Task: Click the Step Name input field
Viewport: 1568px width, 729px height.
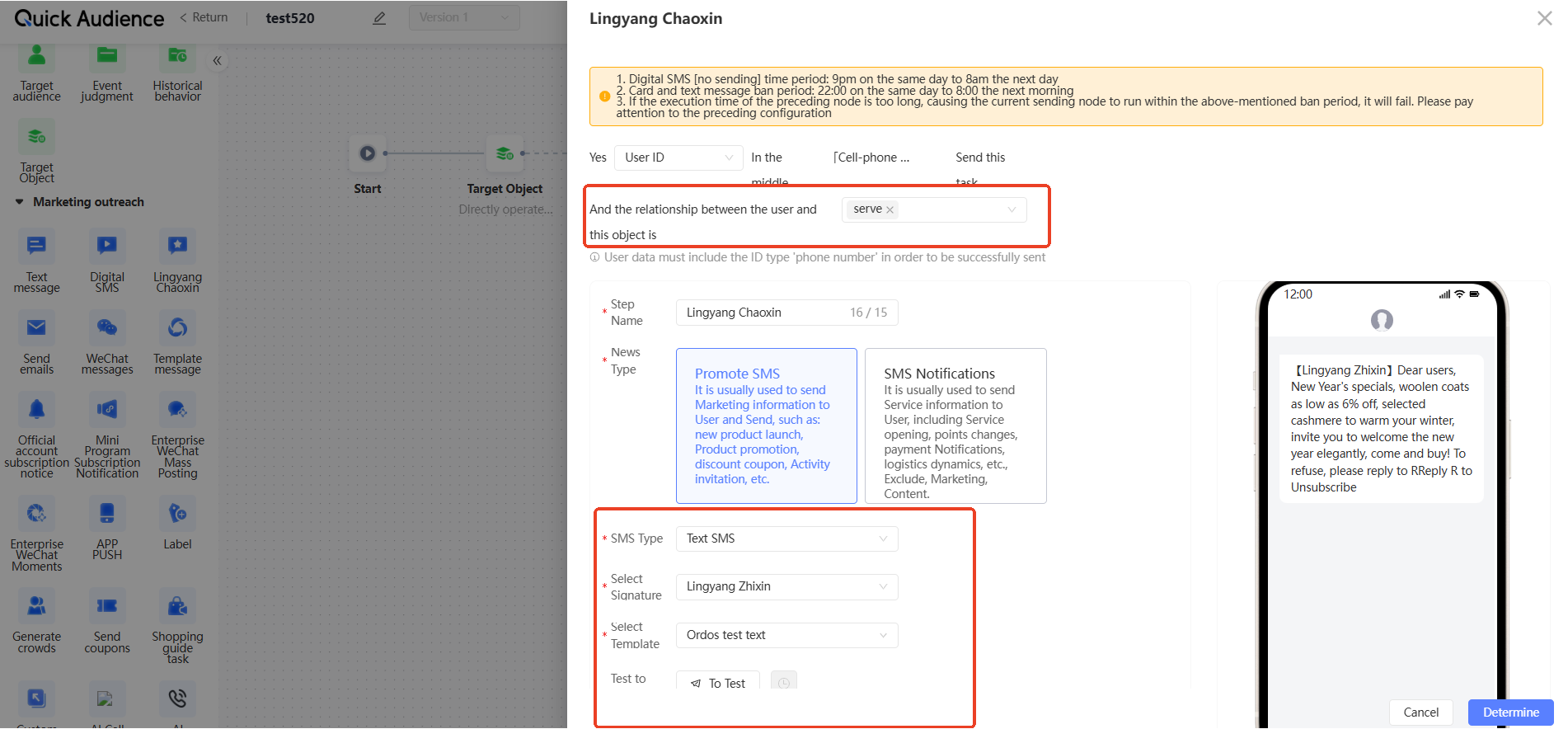Action: pos(786,313)
